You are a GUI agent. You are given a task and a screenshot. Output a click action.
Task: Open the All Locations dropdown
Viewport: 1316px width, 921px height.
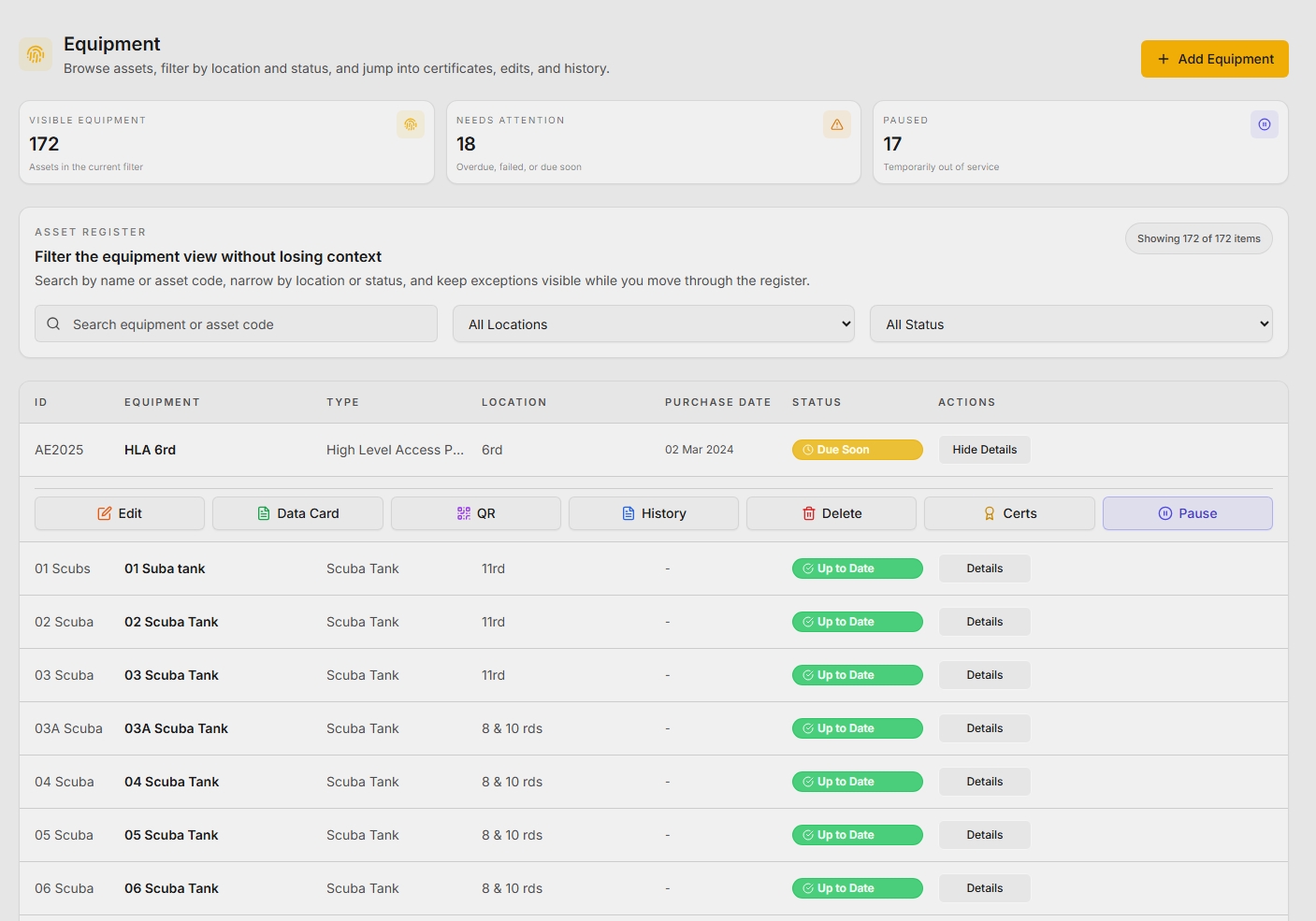[653, 324]
